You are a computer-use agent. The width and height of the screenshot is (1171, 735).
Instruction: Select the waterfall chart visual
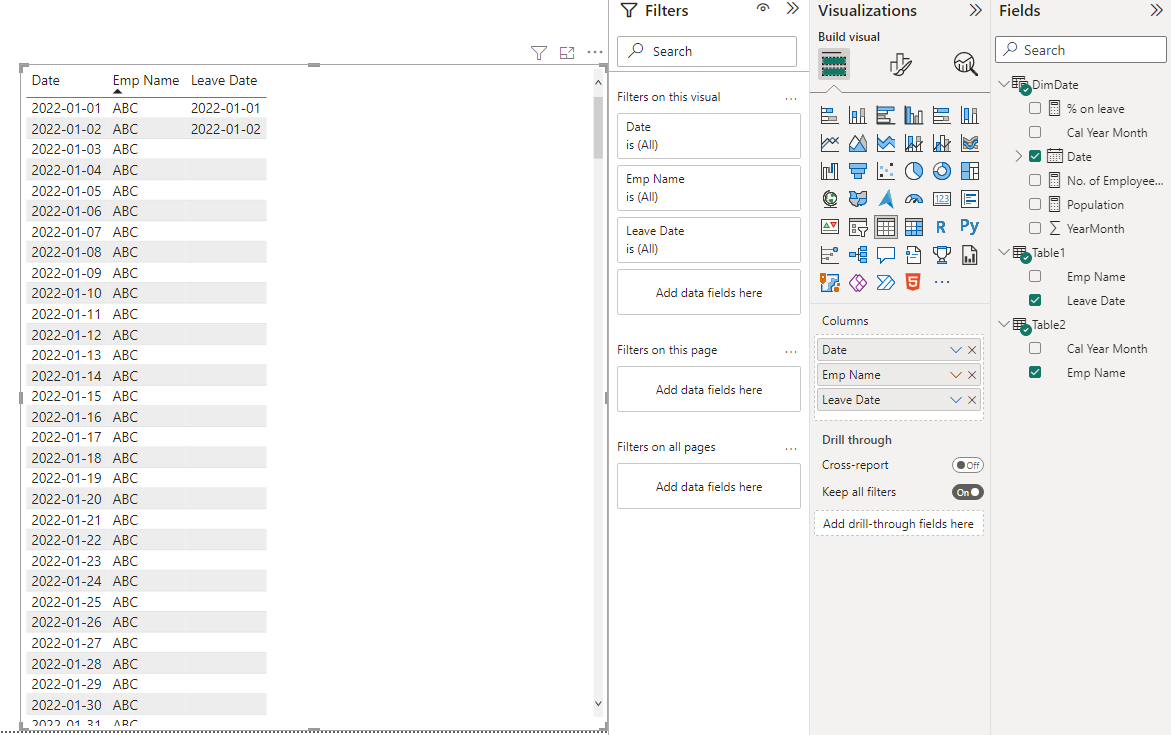[829, 171]
